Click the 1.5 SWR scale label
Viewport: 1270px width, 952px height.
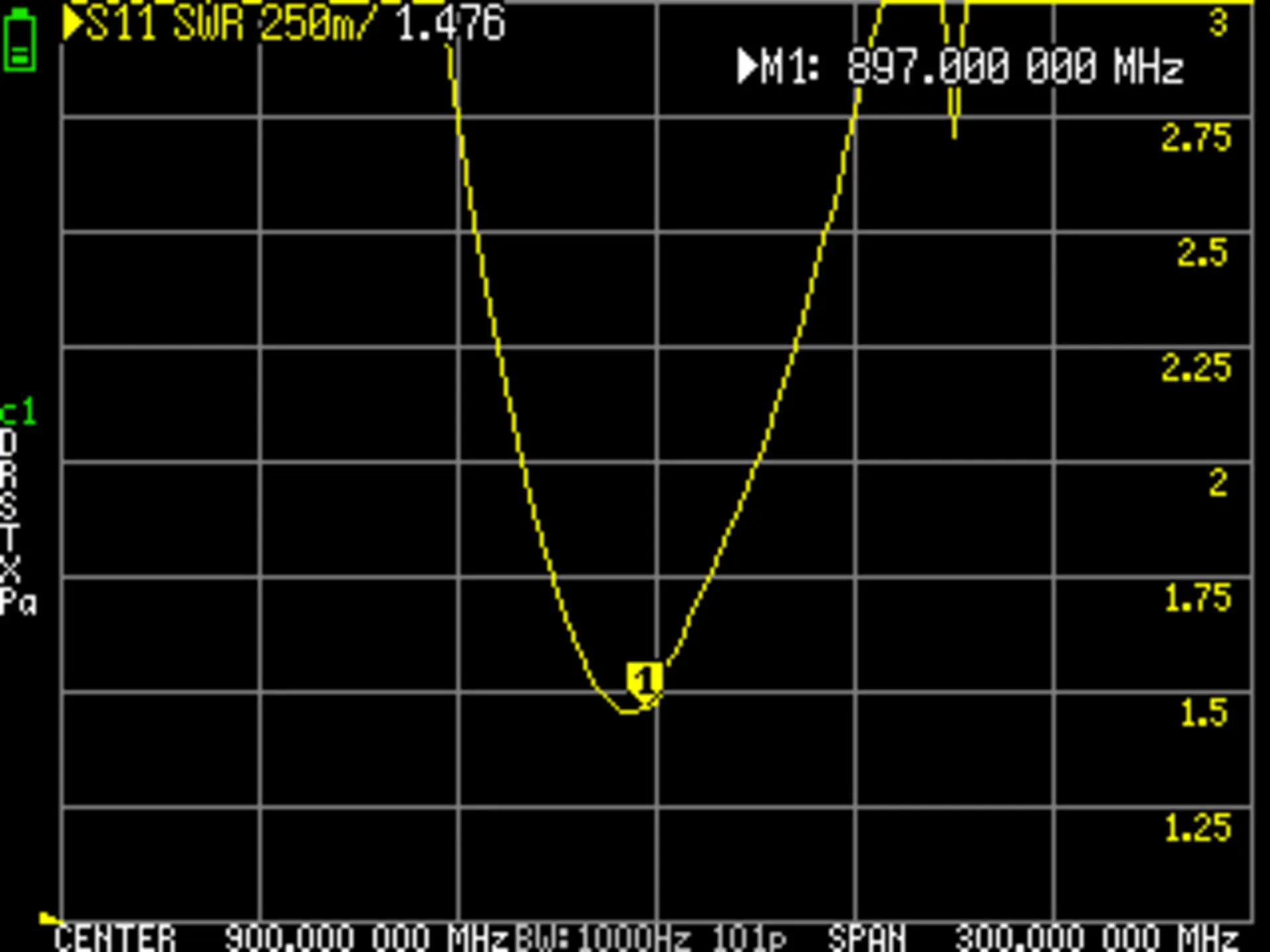pyautogui.click(x=1204, y=713)
